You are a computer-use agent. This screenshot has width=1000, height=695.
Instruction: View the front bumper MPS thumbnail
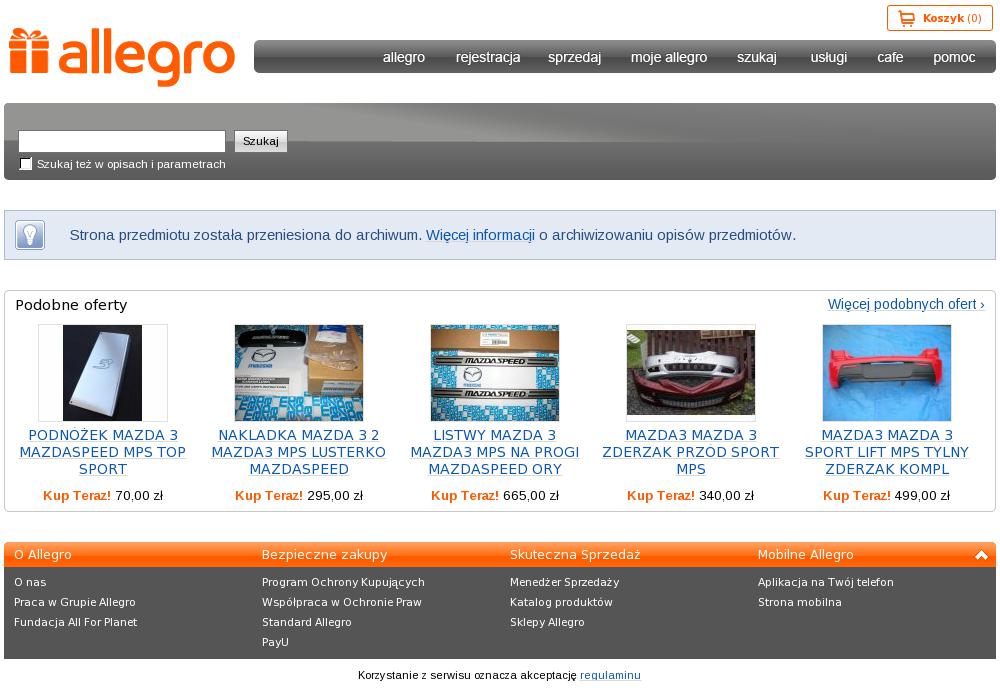[691, 373]
